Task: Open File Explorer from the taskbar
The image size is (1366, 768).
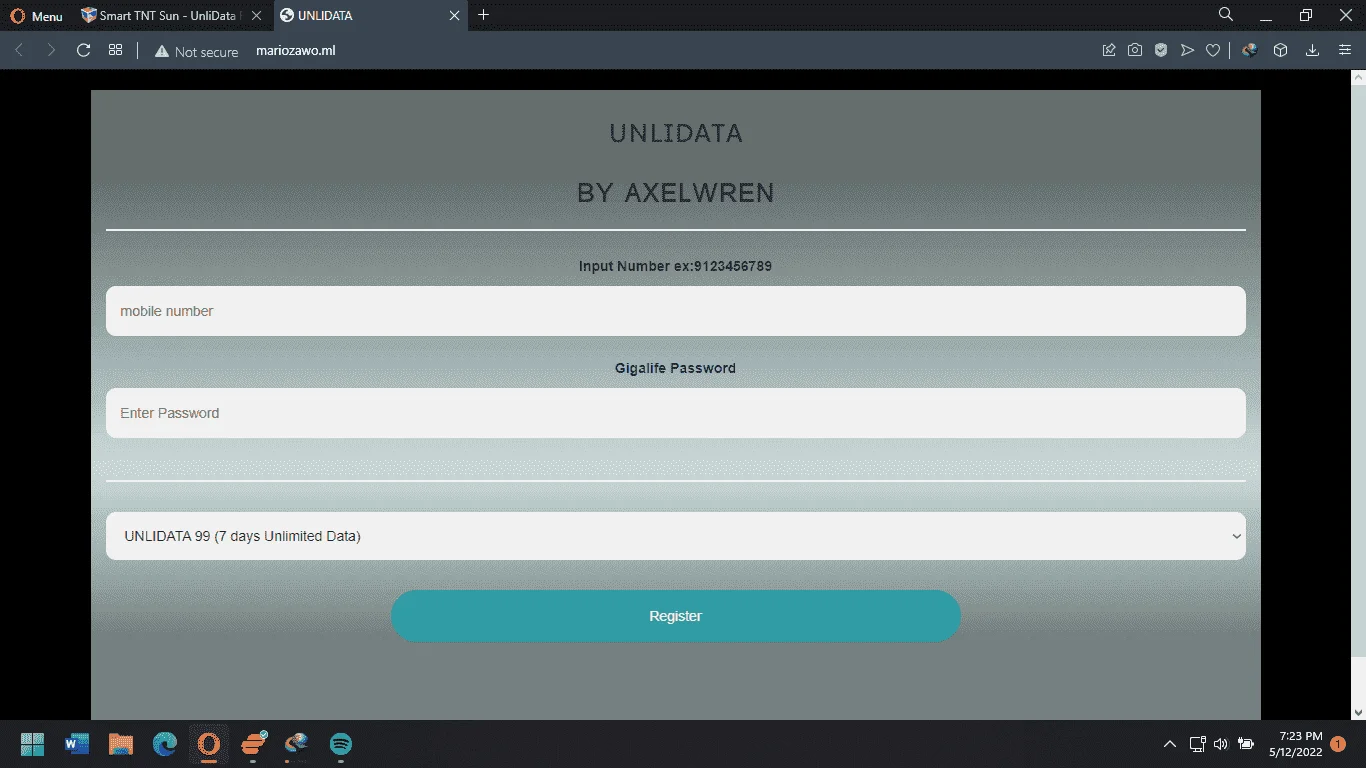Action: (x=121, y=744)
